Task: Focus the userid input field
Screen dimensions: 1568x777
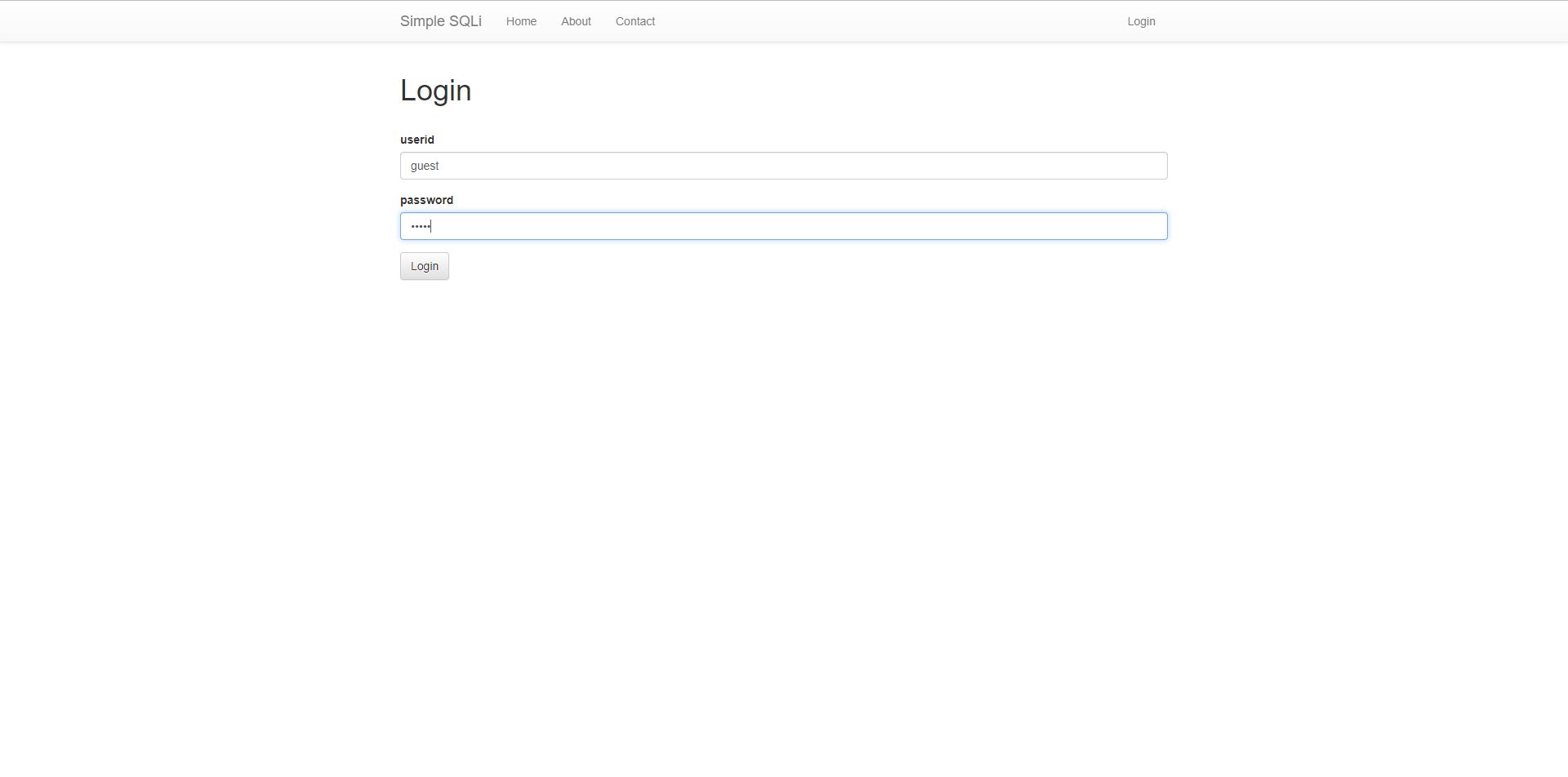Action: click(x=783, y=166)
